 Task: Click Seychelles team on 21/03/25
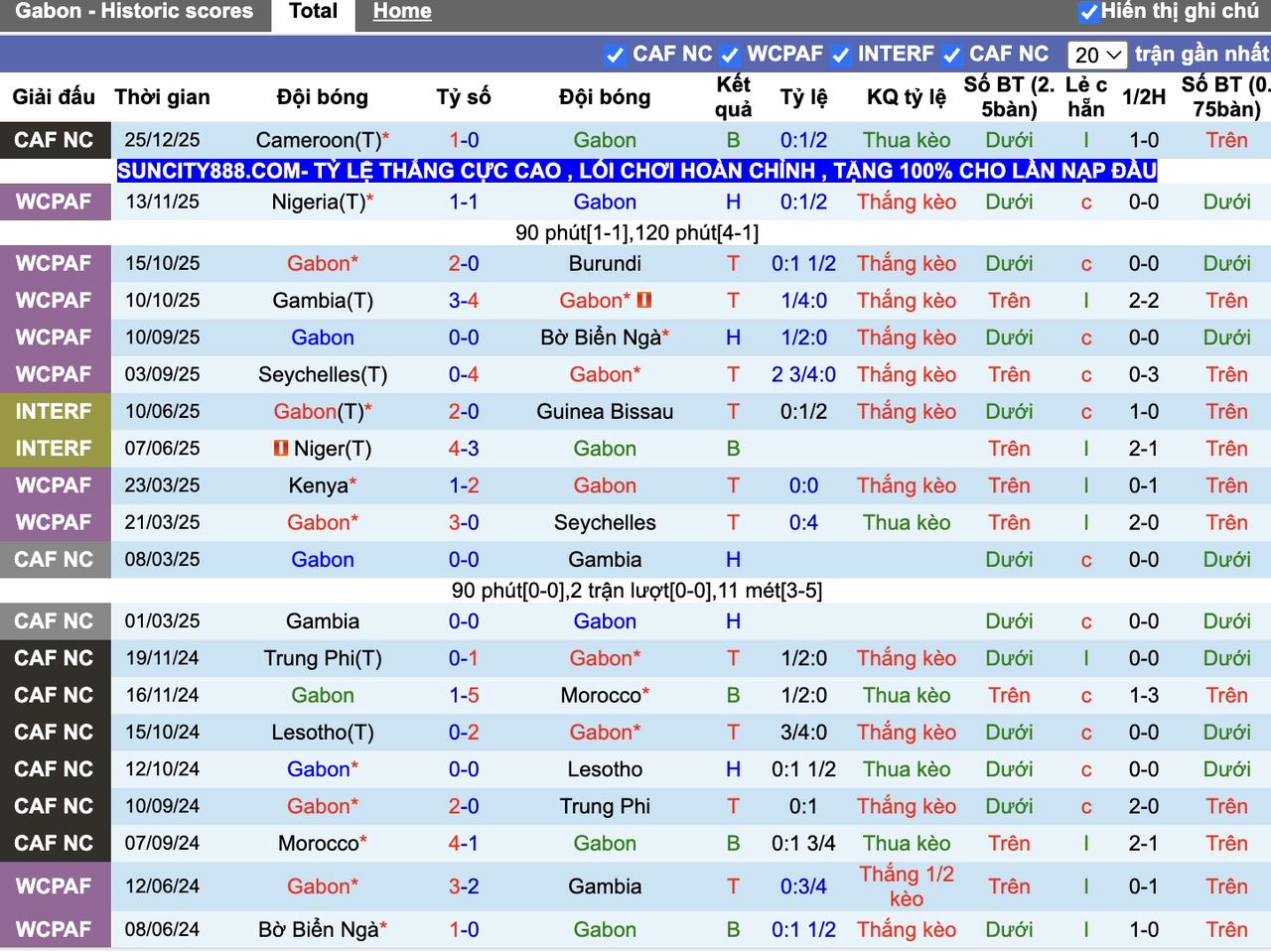coord(605,522)
